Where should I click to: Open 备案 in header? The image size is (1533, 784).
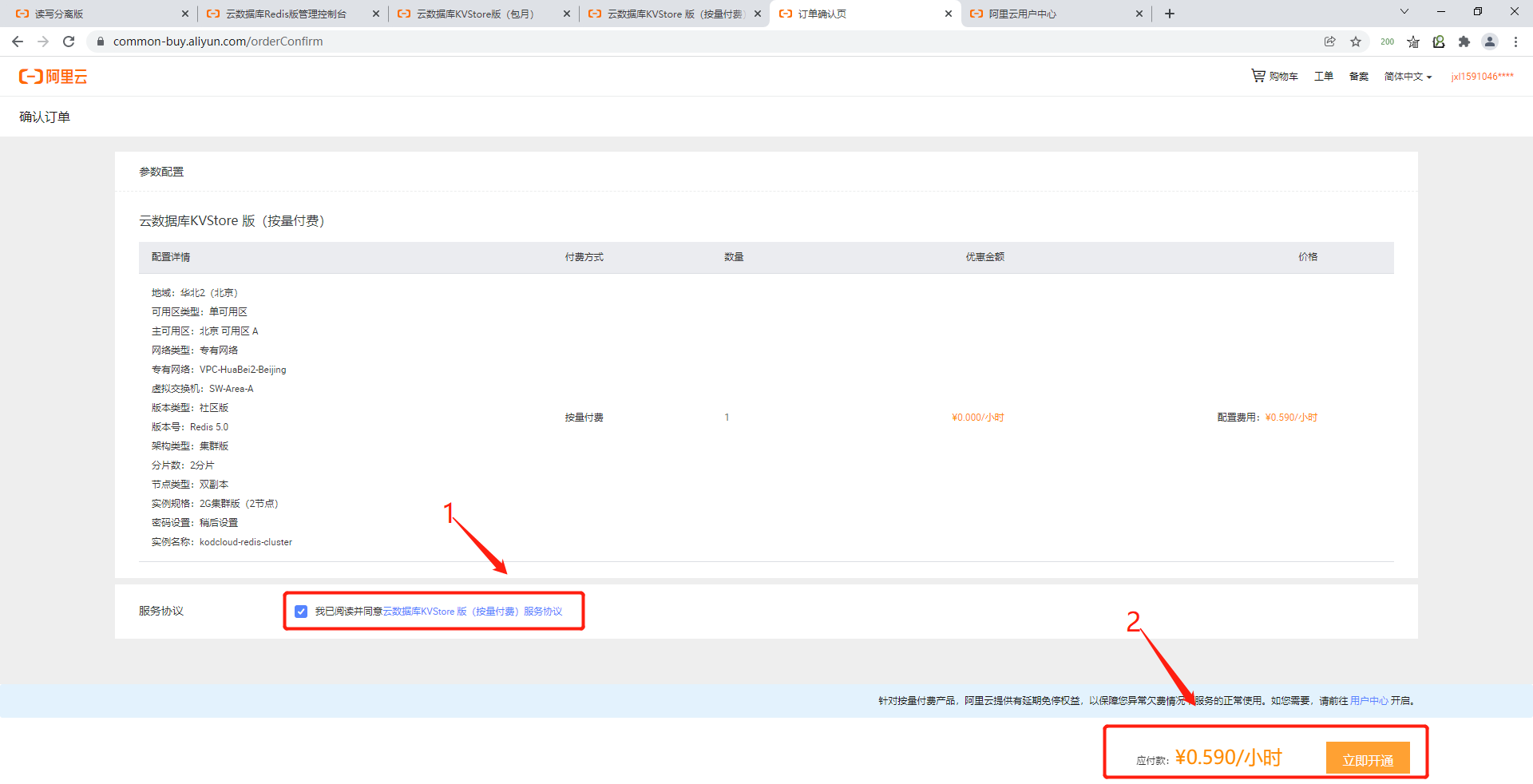1359,76
